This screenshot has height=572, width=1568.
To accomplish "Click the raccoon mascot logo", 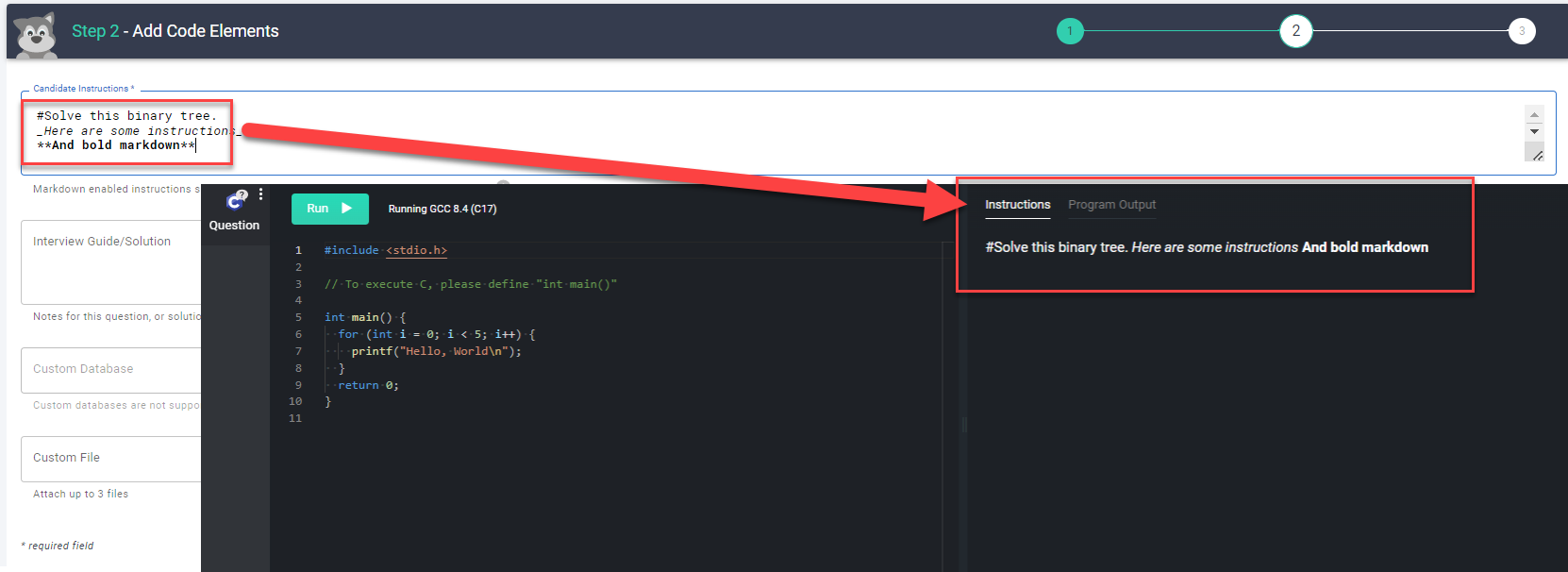I will [36, 35].
